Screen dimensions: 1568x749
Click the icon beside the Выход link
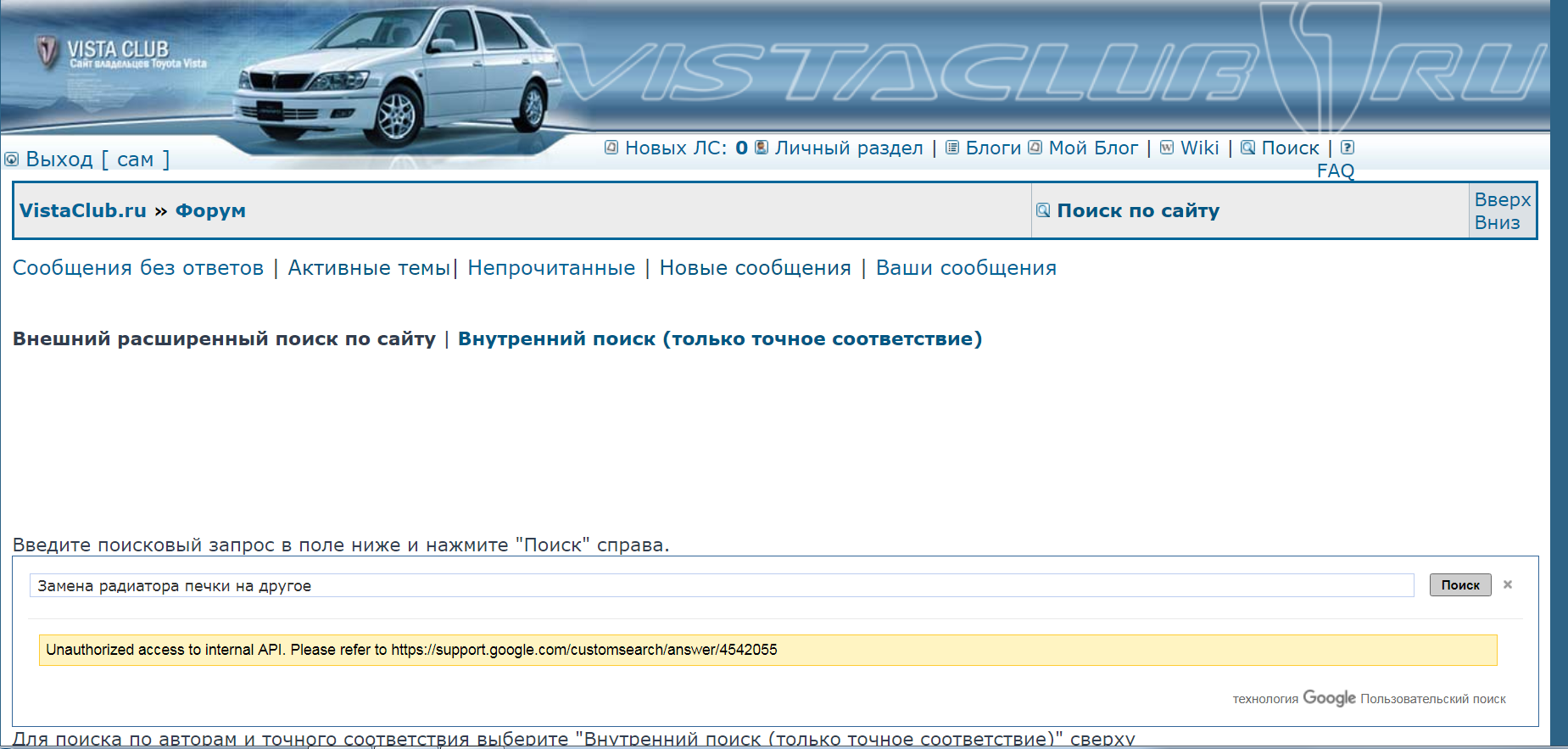(x=12, y=159)
